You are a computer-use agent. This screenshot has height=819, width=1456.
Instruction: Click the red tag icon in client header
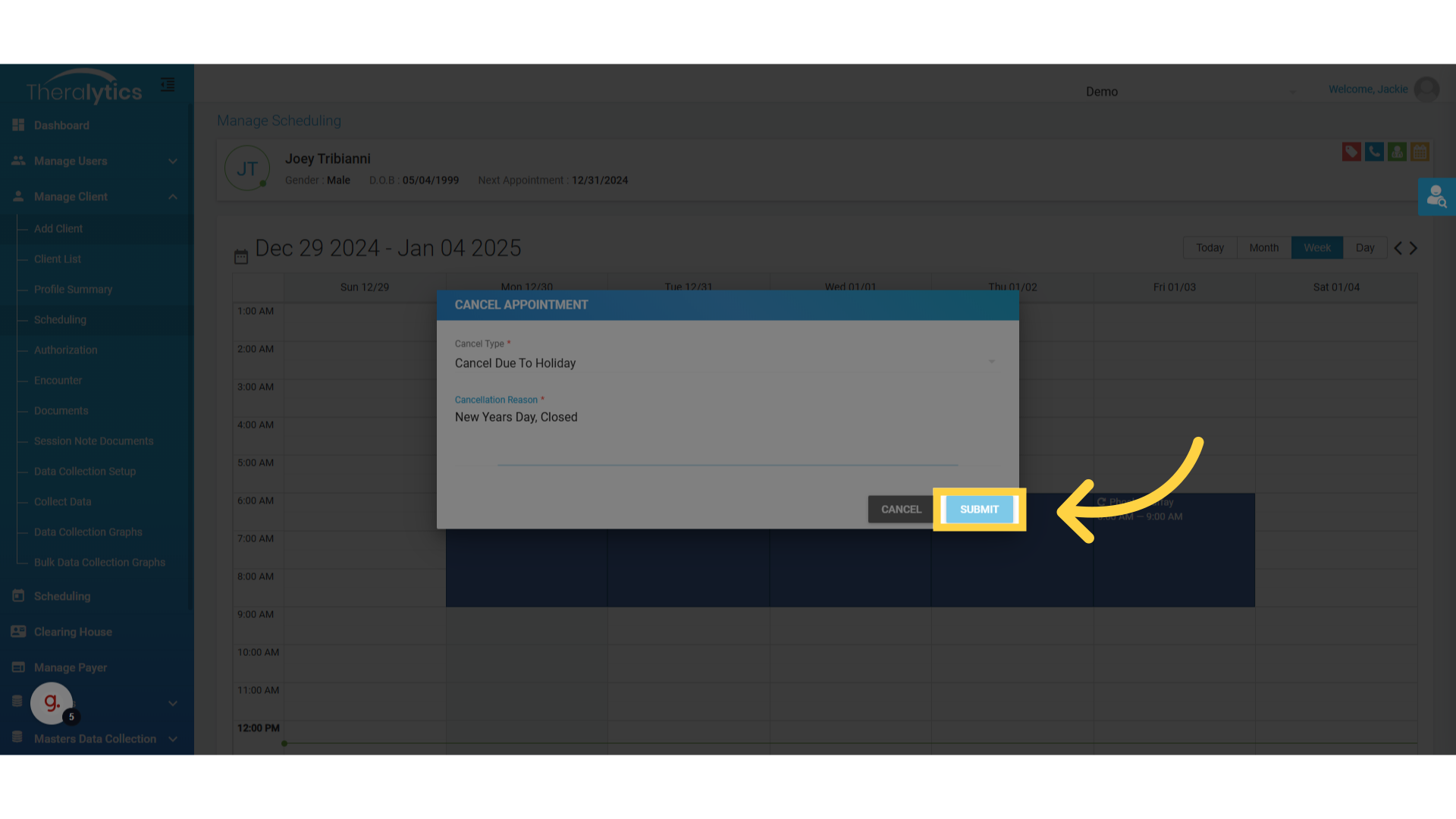(1351, 152)
